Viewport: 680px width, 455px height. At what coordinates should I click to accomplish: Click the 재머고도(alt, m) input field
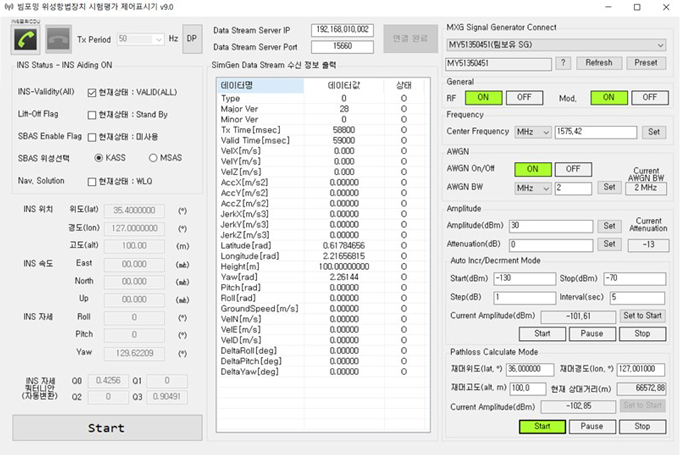pos(528,388)
